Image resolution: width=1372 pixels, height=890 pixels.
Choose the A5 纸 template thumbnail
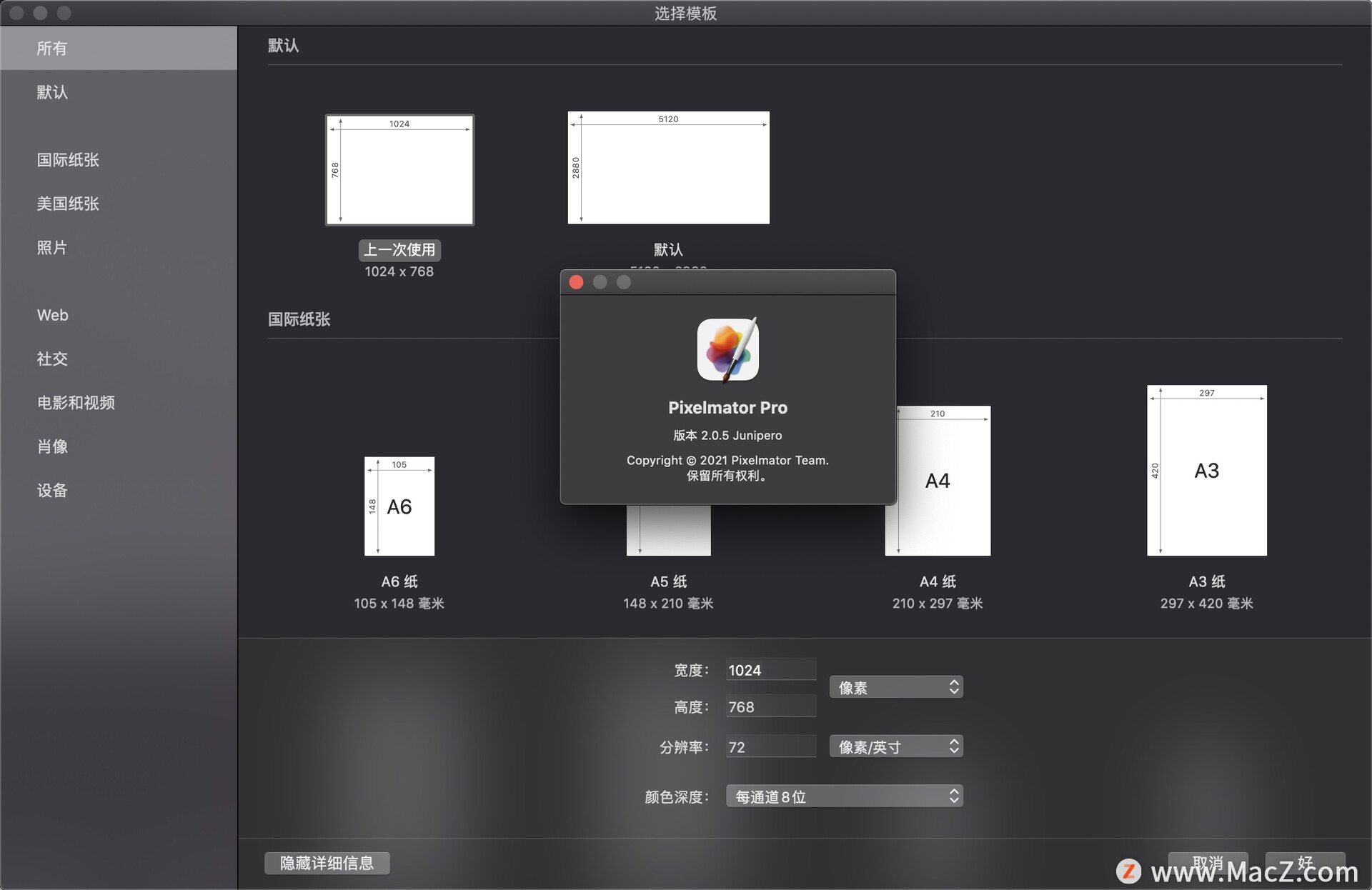(668, 530)
